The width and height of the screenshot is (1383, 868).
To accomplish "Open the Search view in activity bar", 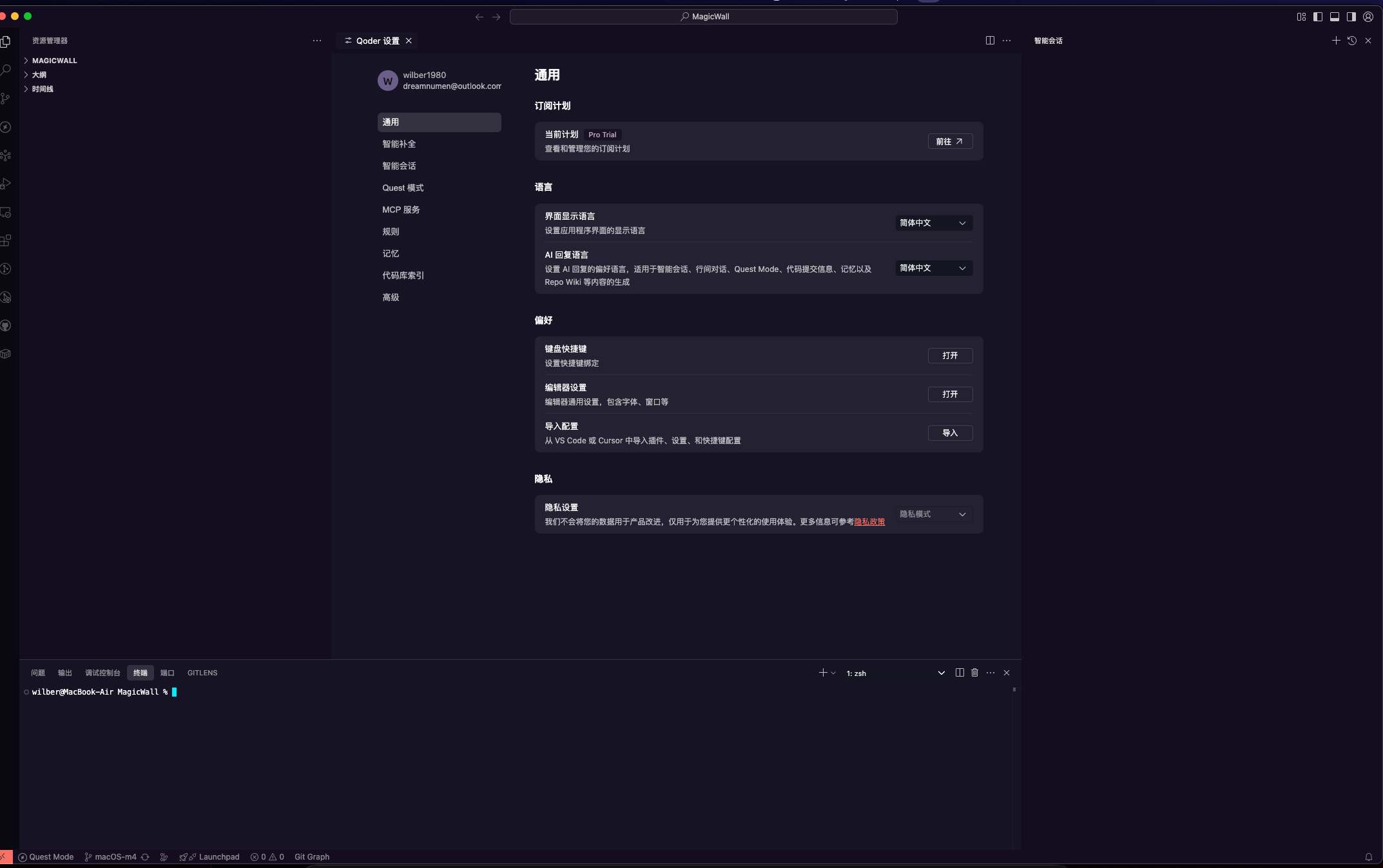I will (x=6, y=70).
